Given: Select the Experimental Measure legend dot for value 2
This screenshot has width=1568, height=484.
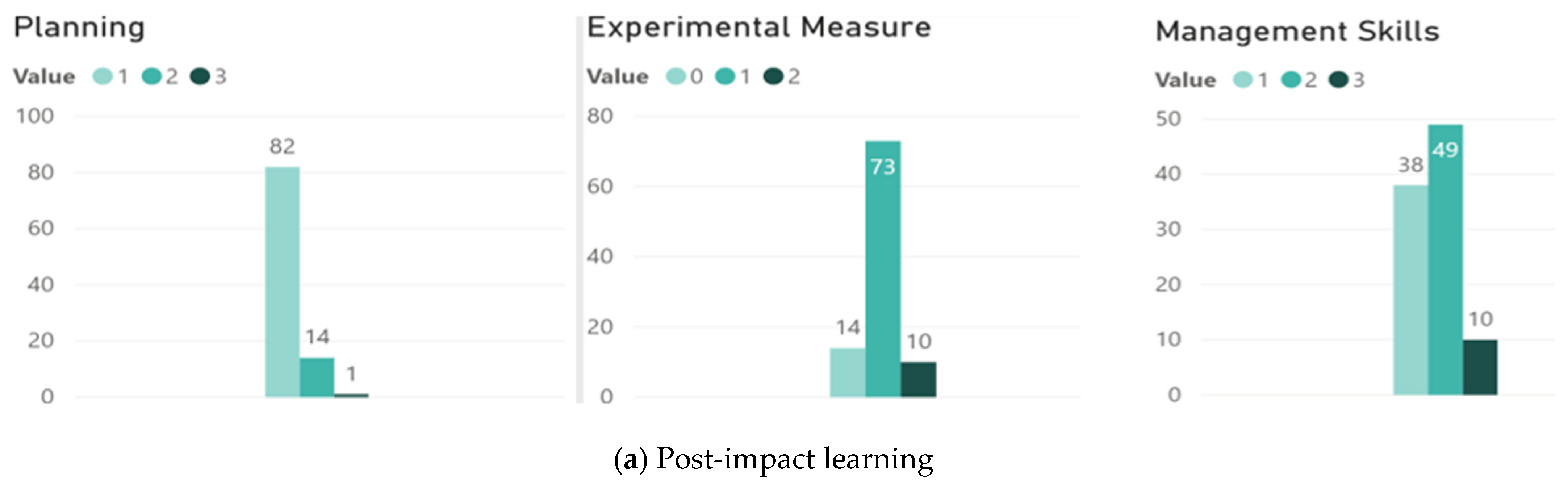Looking at the screenshot, I should (773, 76).
